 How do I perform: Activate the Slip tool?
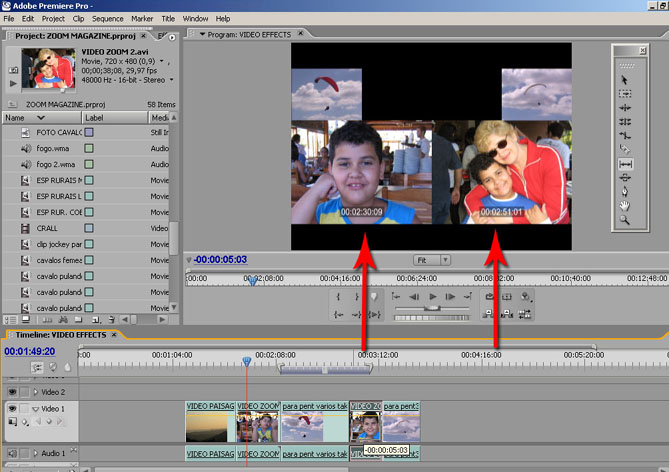(625, 163)
